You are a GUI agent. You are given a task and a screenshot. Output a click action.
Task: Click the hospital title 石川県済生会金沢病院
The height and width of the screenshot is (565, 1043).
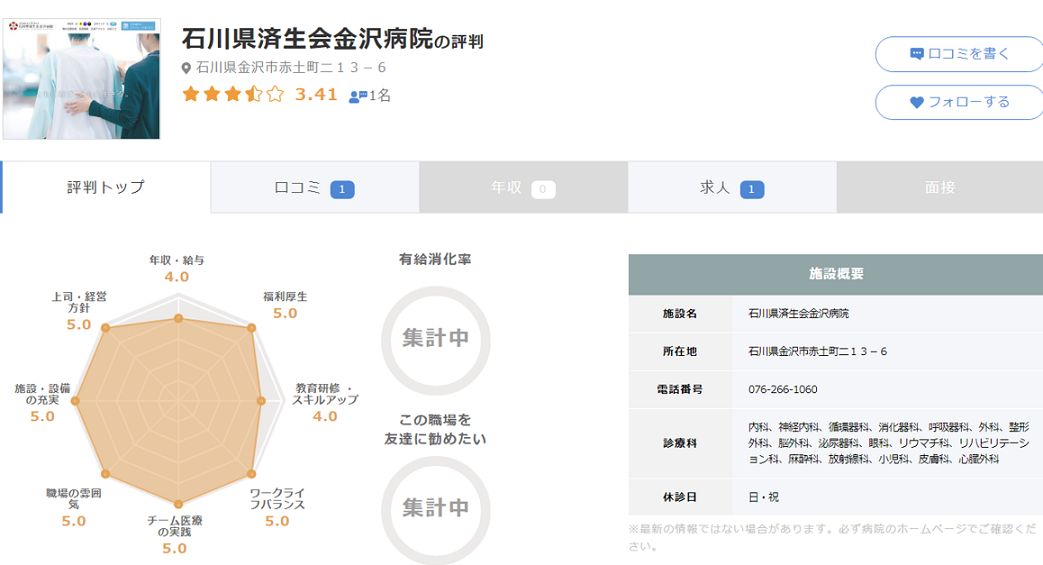coord(307,39)
